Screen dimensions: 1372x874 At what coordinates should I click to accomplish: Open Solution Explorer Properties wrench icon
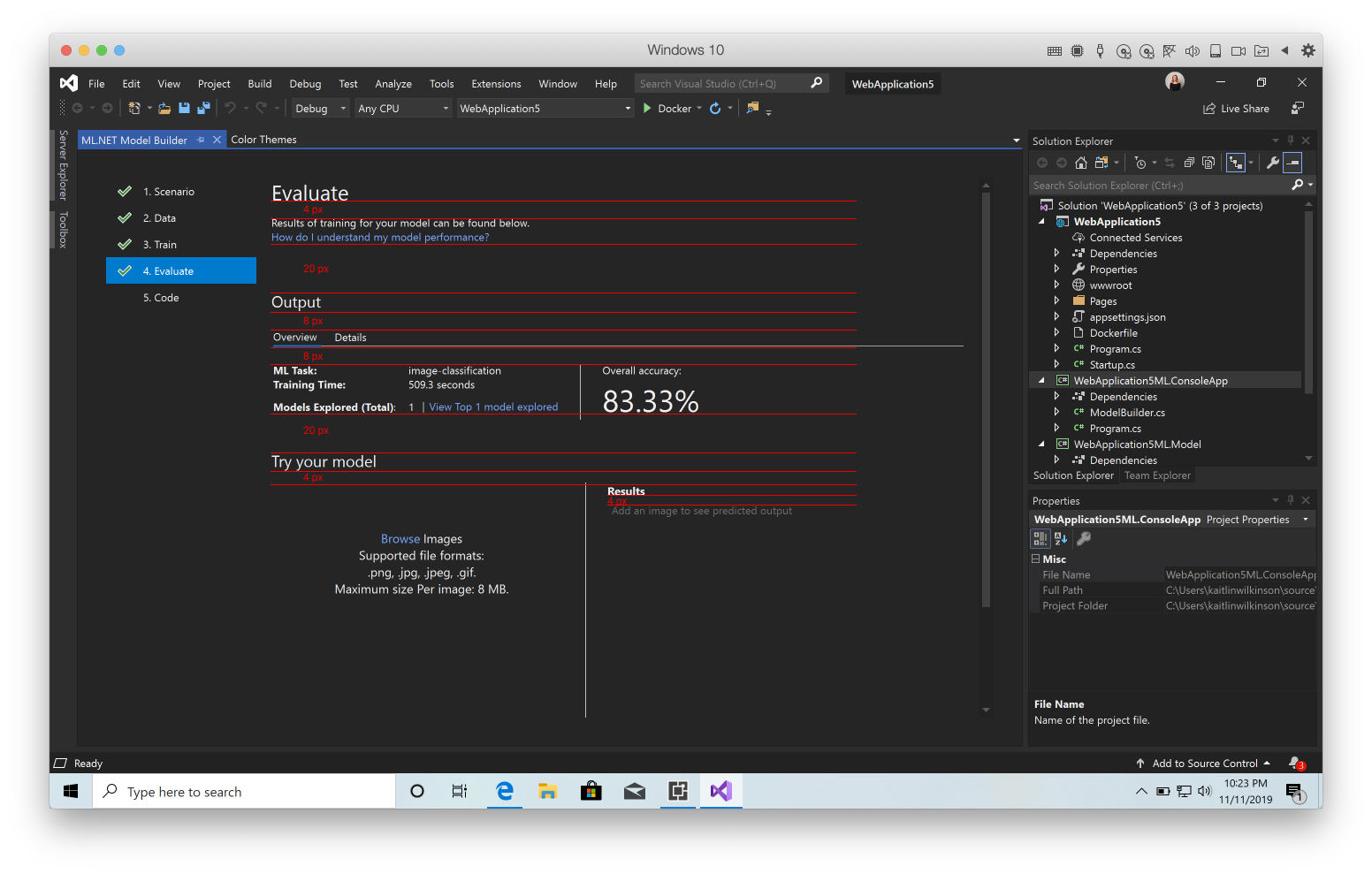point(1273,163)
